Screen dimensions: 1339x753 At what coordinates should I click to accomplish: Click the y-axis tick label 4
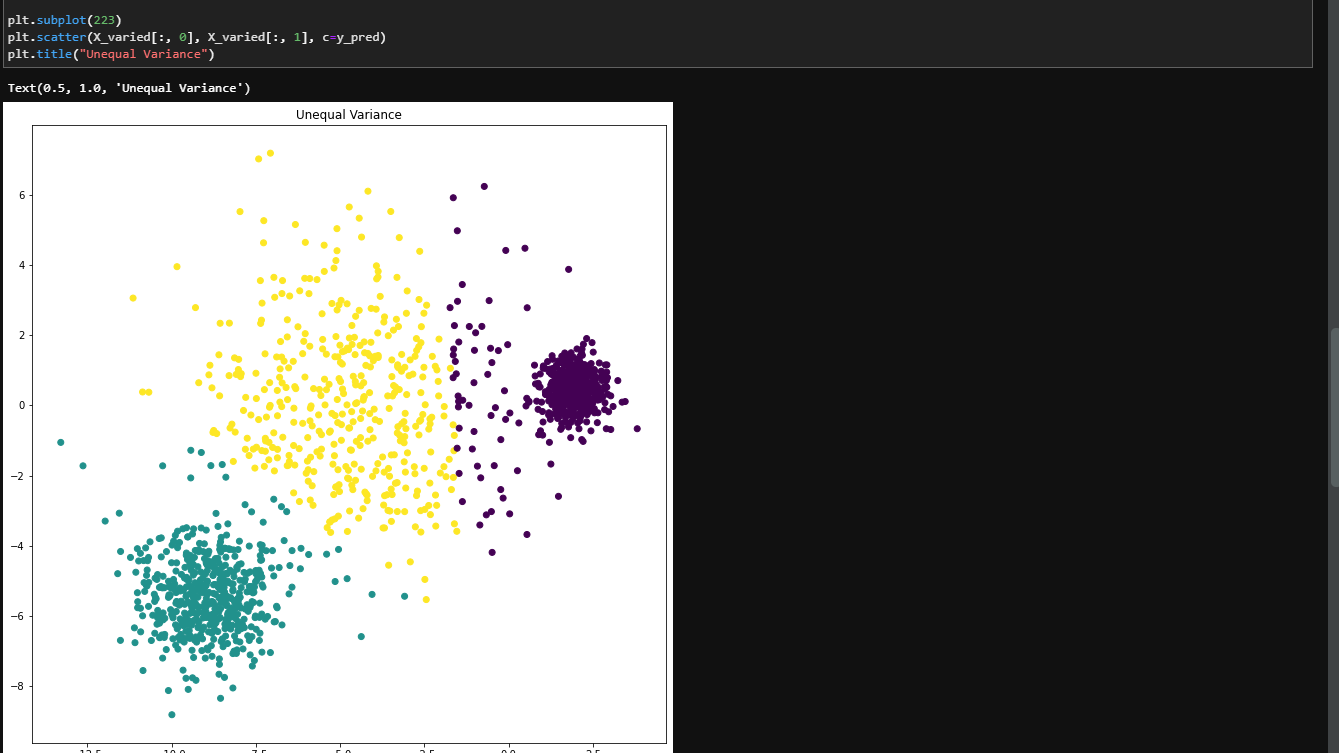coord(20,266)
